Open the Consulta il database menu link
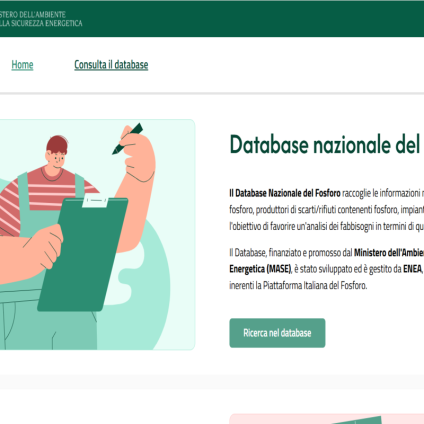This screenshot has width=424, height=424. [111, 65]
